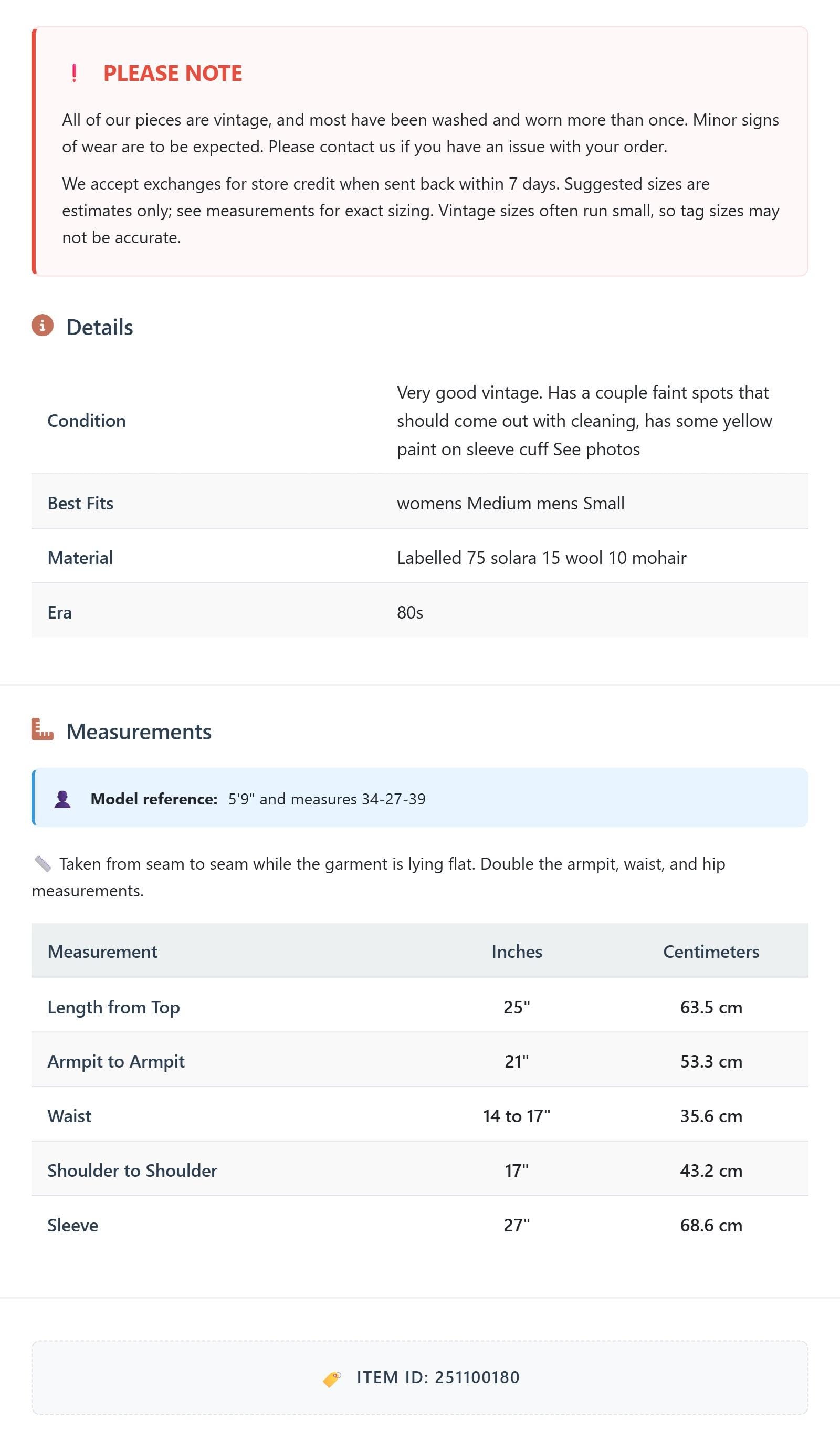This screenshot has width=840, height=1442.
Task: Click the Model reference label
Action: [x=154, y=799]
